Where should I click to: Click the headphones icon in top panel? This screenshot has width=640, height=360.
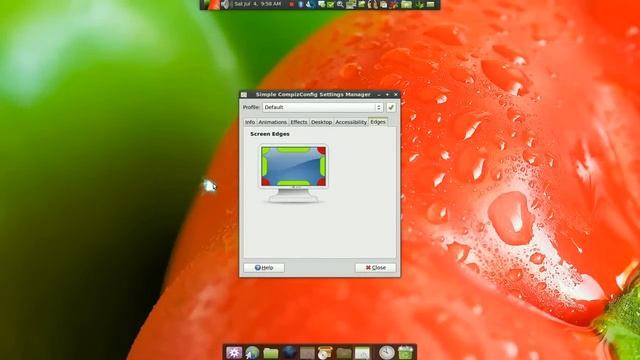tap(372, 4)
